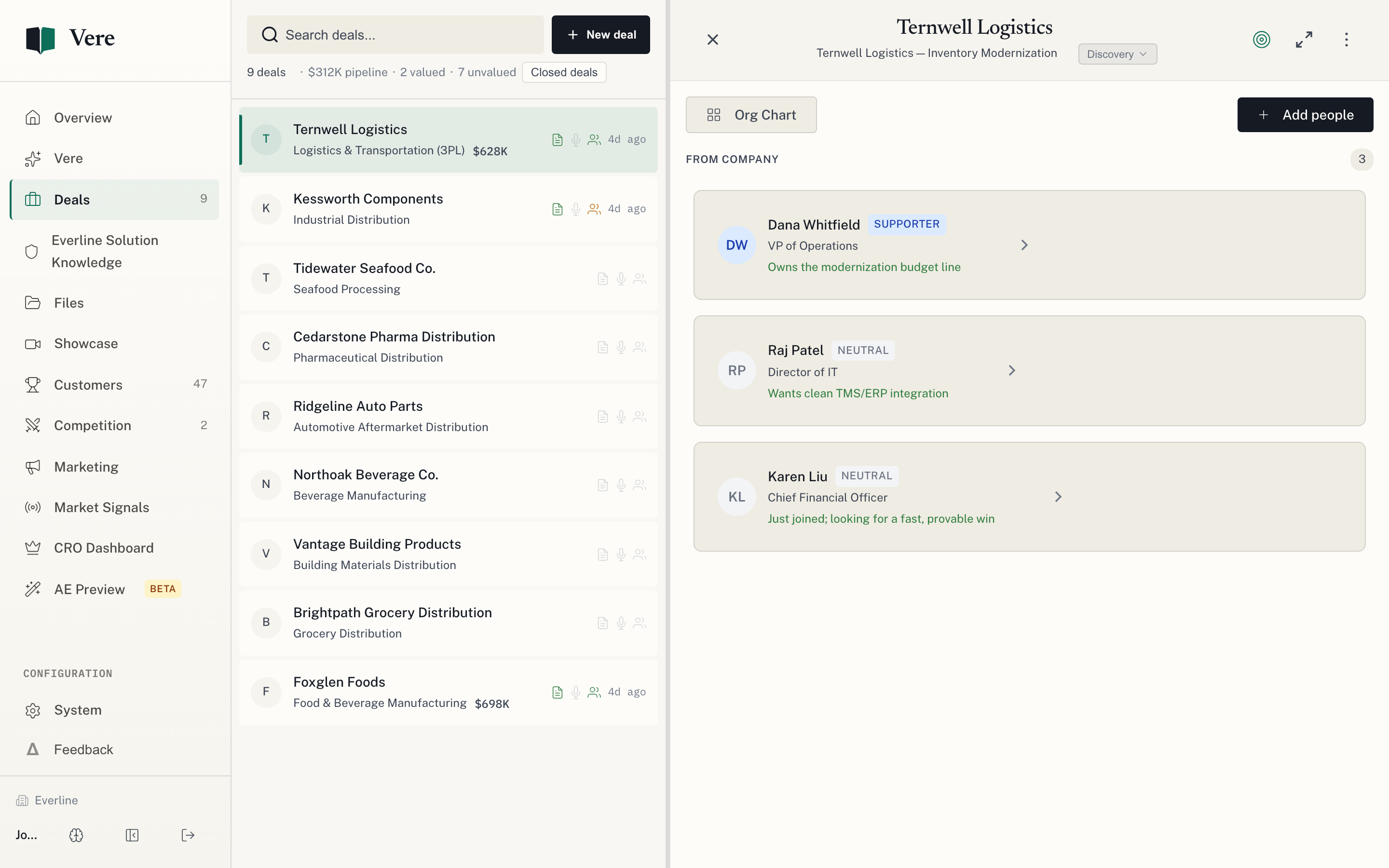Open the CRO Dashboard menu item
Screen dimensions: 1389x868
click(x=114, y=548)
